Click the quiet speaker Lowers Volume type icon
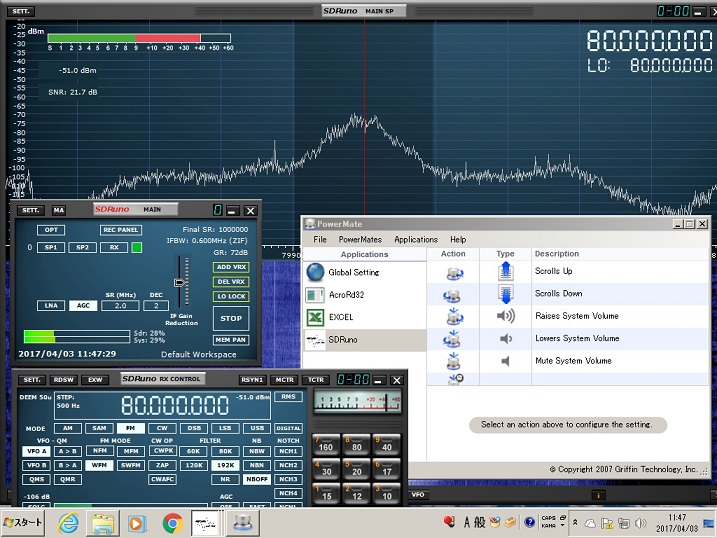 (505, 339)
